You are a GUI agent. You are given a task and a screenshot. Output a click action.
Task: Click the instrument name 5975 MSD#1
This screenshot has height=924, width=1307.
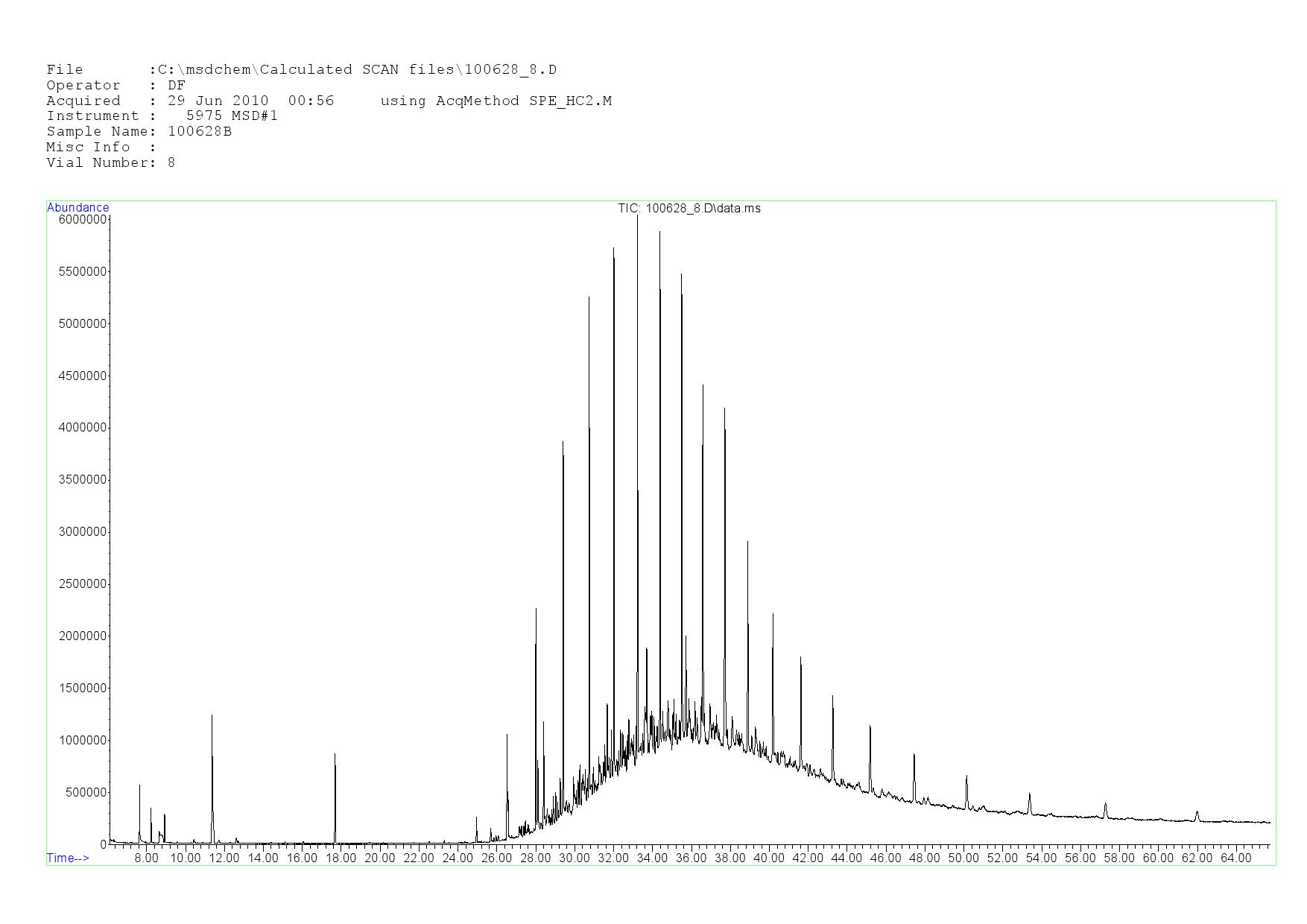click(x=232, y=115)
